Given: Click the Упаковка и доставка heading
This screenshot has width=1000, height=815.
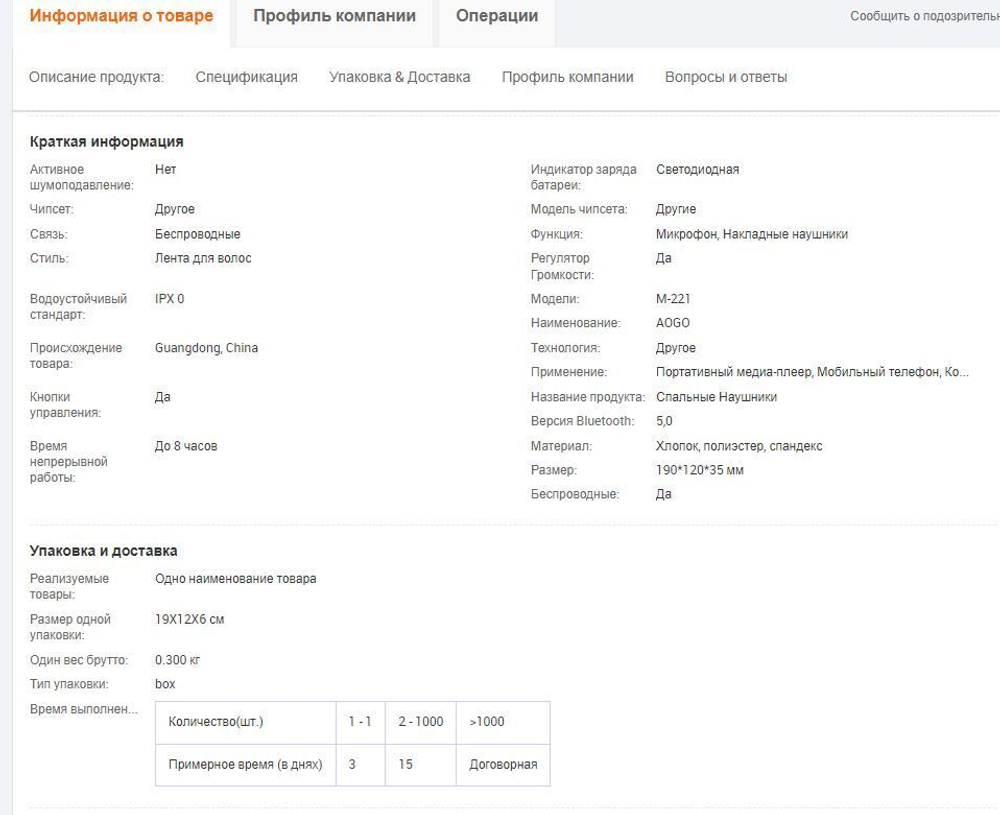Looking at the screenshot, I should point(103,551).
